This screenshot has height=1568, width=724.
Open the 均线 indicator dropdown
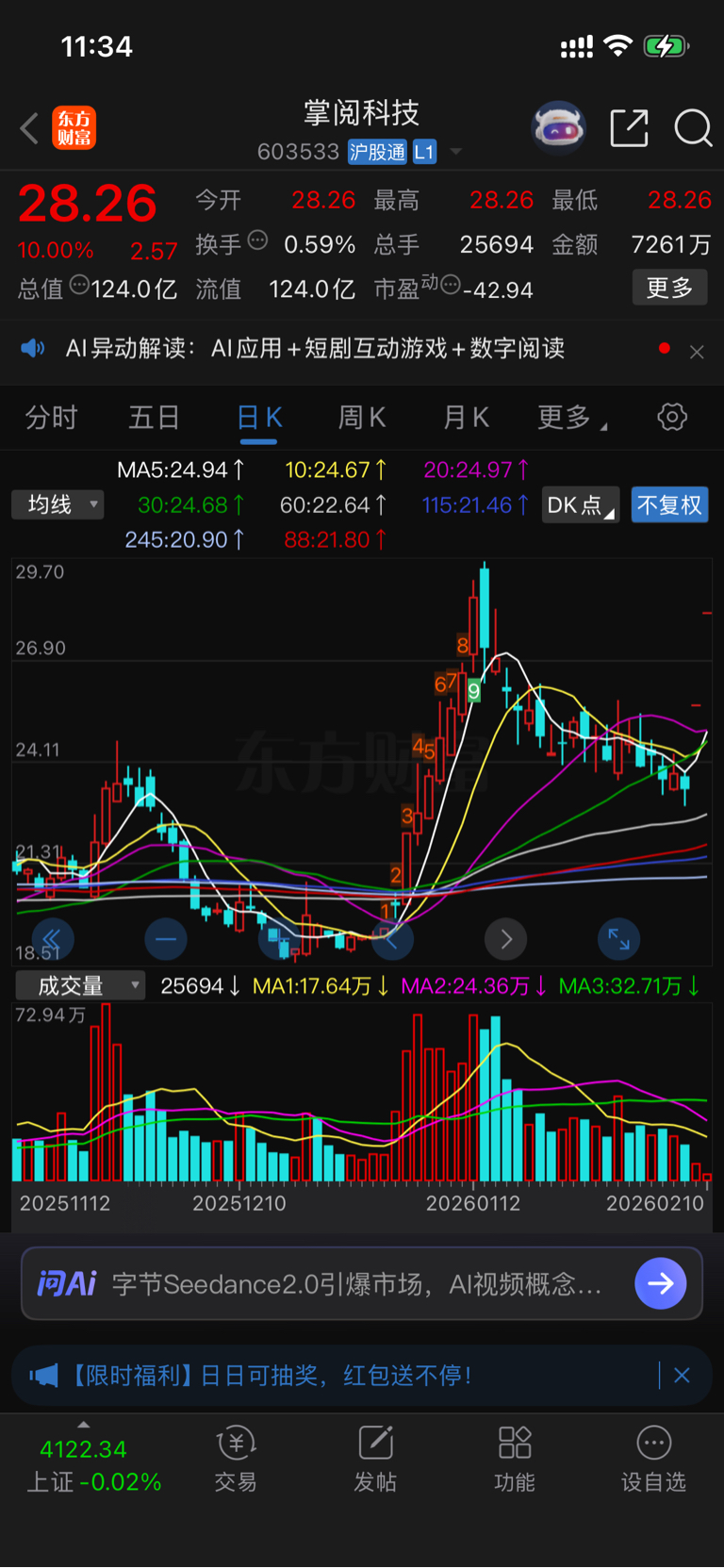tap(58, 504)
